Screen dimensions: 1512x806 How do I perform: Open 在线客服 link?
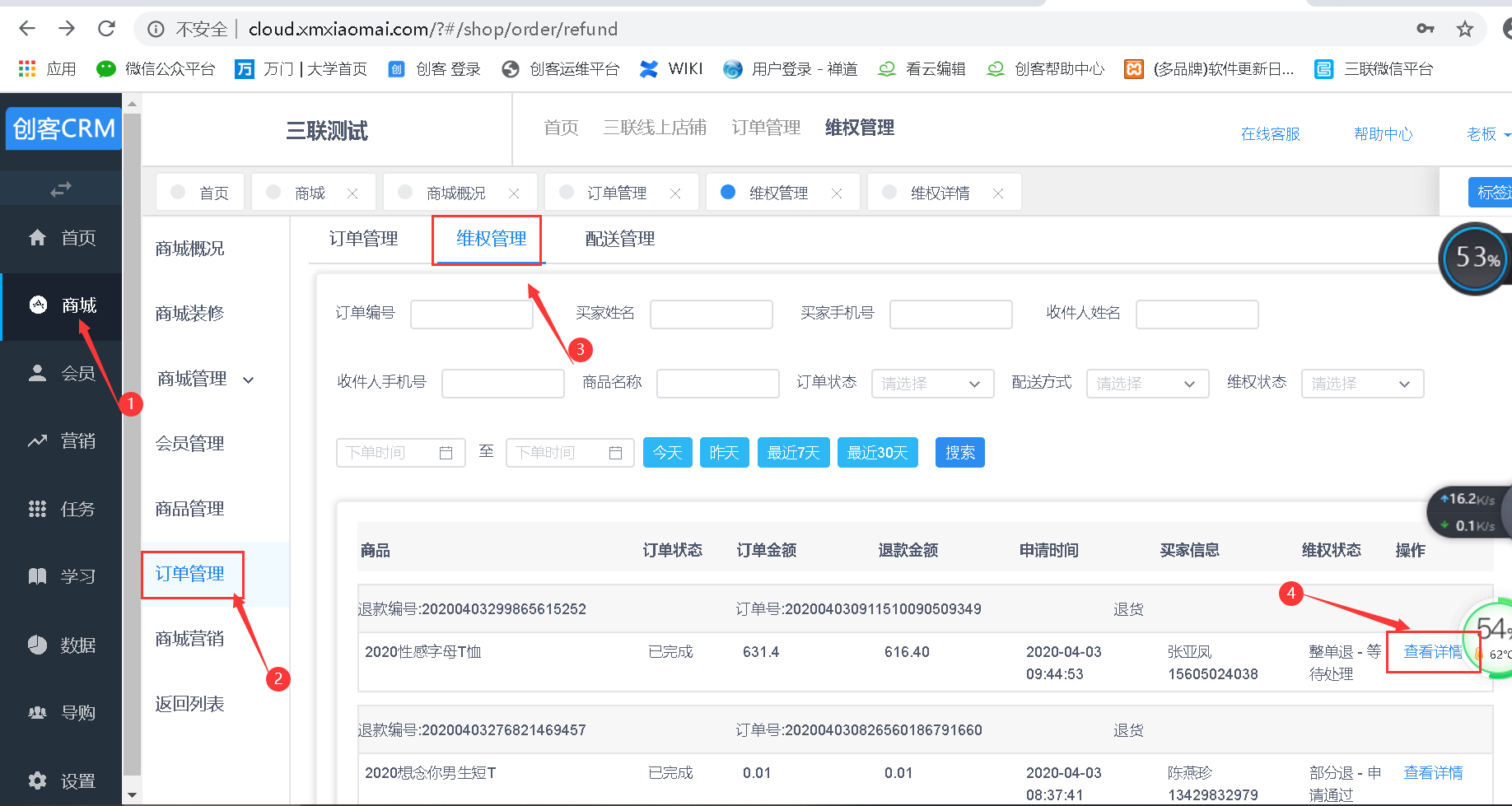(1270, 134)
